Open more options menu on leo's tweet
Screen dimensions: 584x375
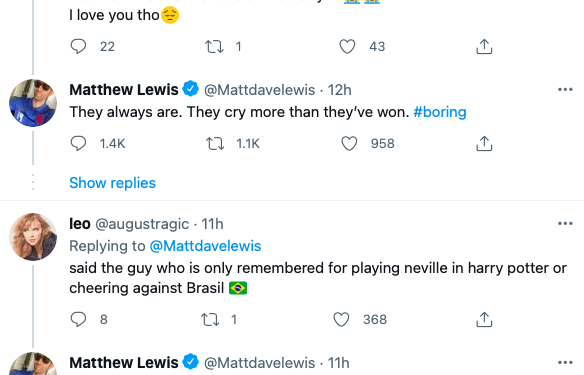pos(565,223)
